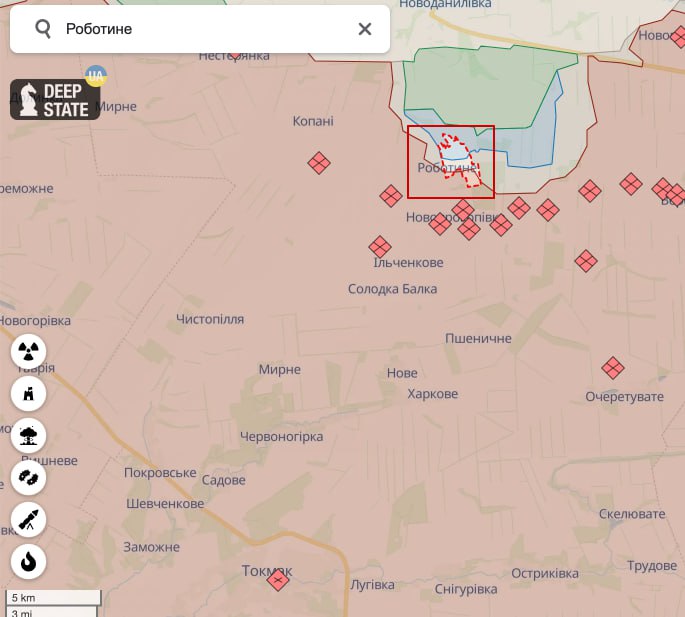This screenshot has height=617, width=685.
Task: Select the unit marker near Копані
Action: pyautogui.click(x=319, y=162)
